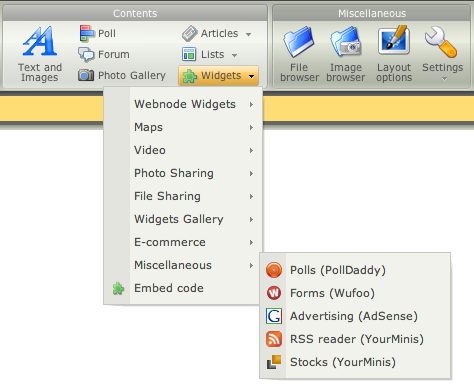Click the Widgets label text
This screenshot has height=386, width=474.
pyautogui.click(x=221, y=76)
